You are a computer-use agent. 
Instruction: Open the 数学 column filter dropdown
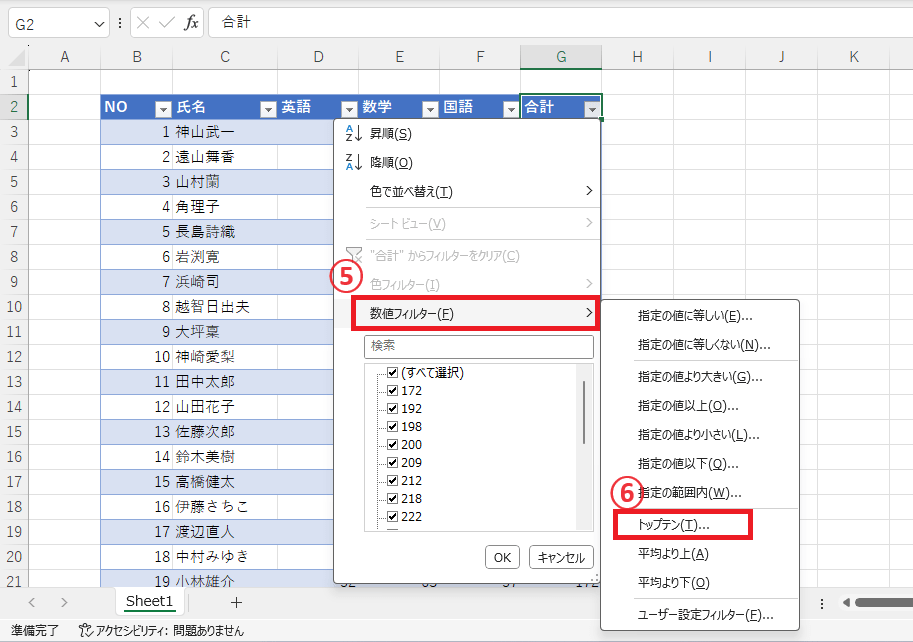click(x=430, y=109)
